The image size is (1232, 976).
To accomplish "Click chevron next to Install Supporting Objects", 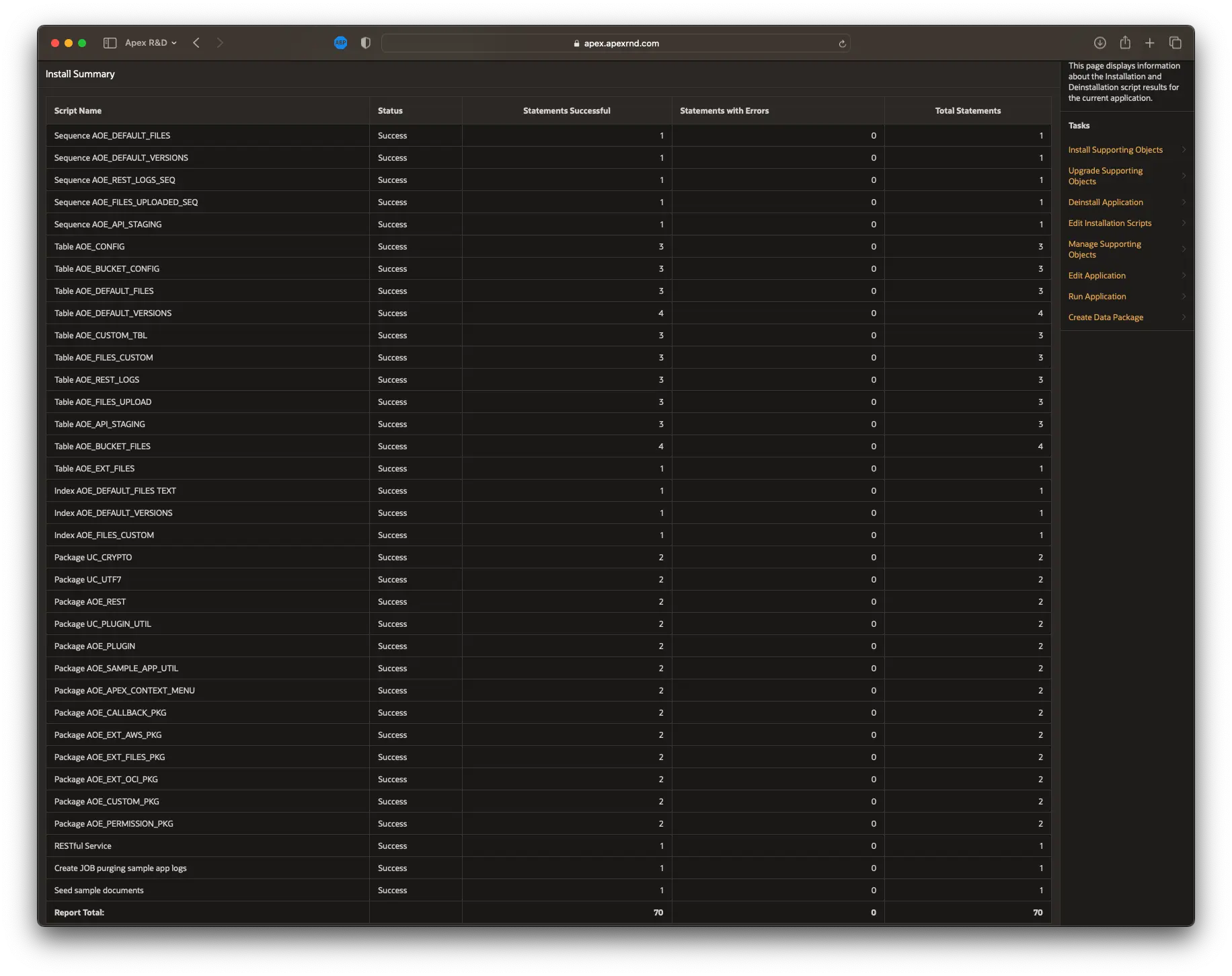I will (1184, 150).
